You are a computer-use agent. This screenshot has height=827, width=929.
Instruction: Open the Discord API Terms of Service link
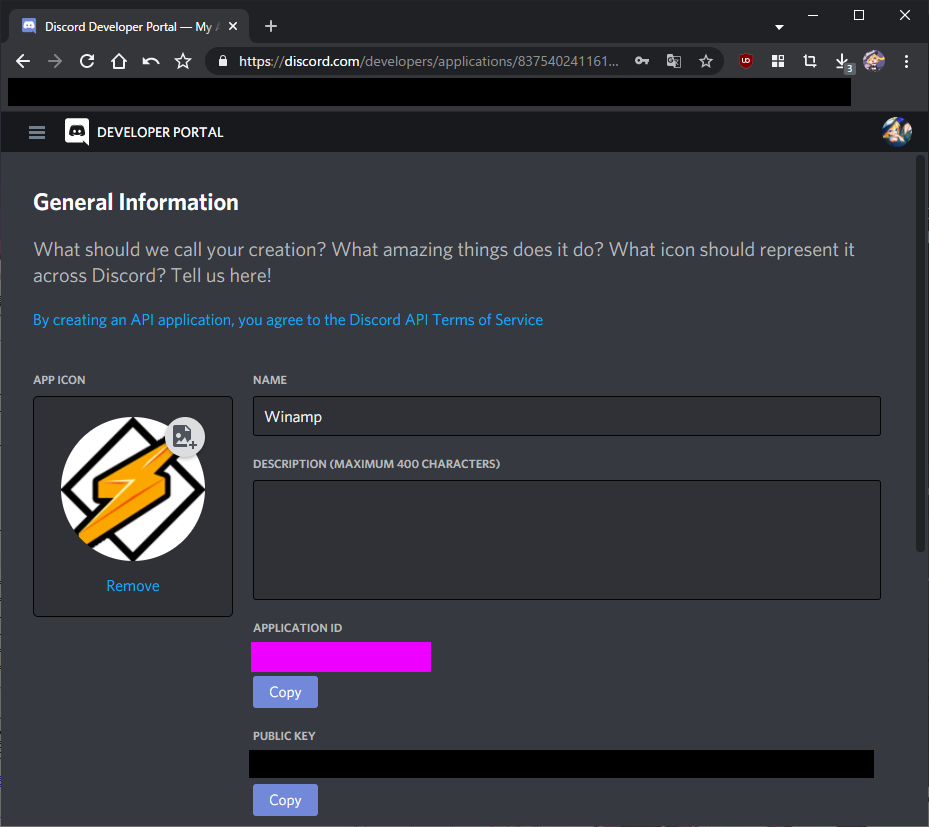point(288,320)
